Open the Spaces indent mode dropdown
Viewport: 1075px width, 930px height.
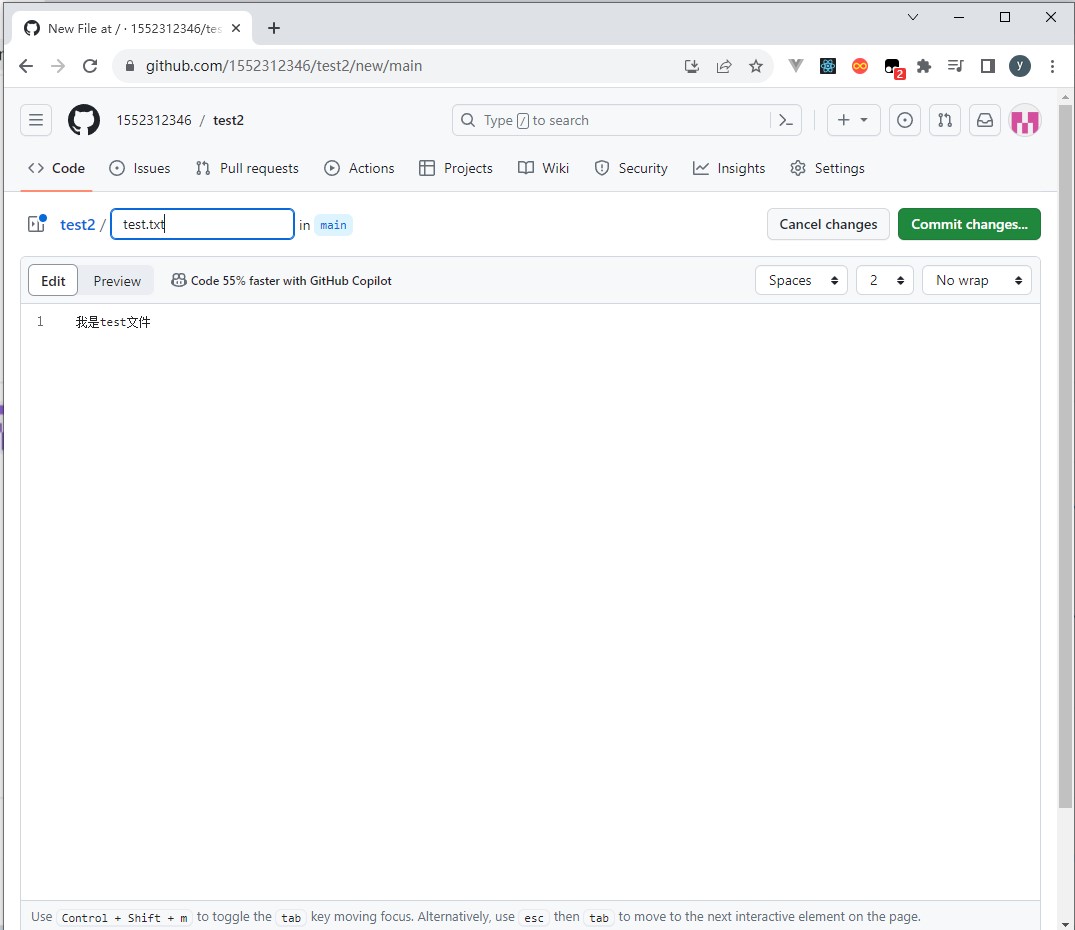pyautogui.click(x=801, y=281)
